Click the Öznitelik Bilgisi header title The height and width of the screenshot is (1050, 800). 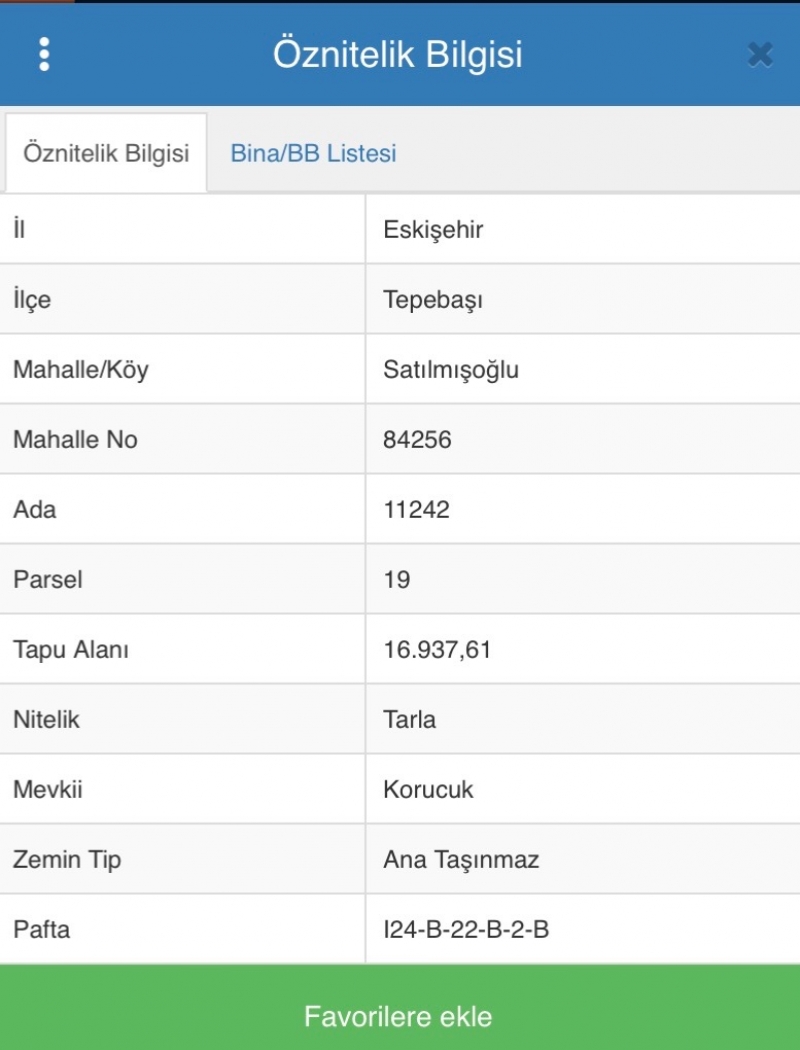coord(398,55)
